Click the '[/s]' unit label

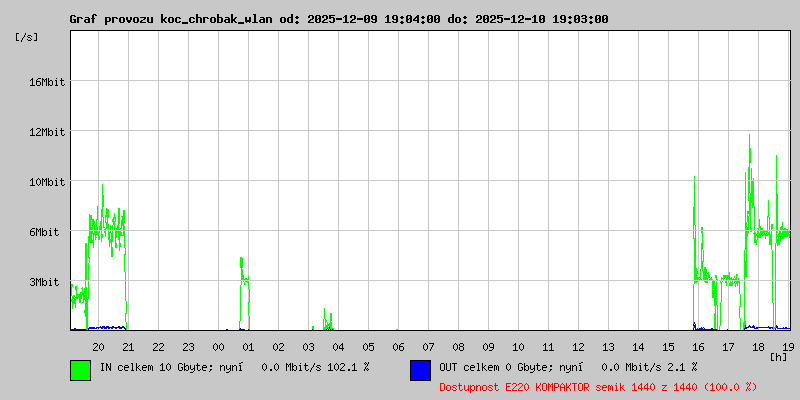[x=27, y=37]
